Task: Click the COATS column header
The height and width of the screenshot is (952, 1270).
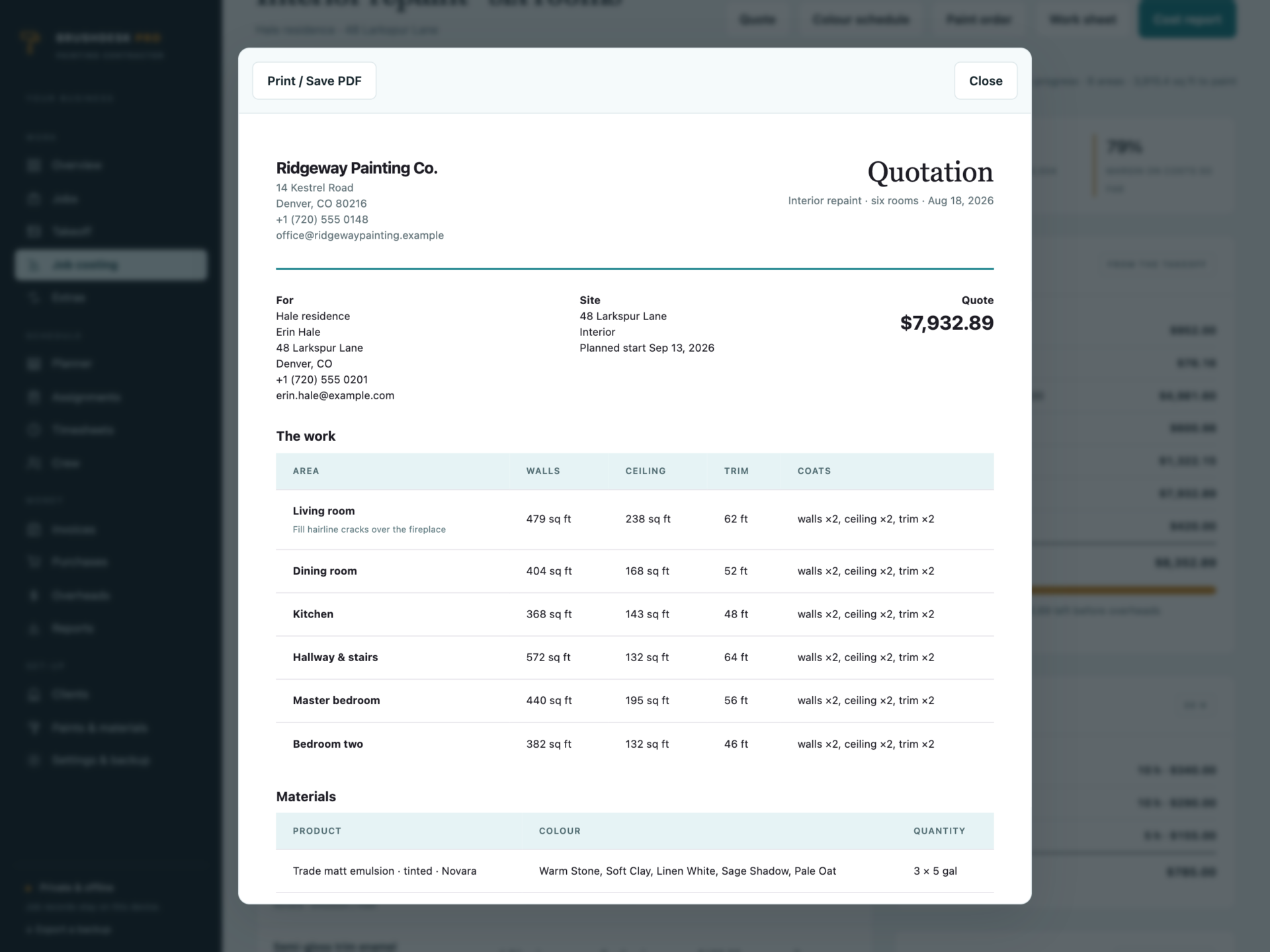Action: (814, 471)
